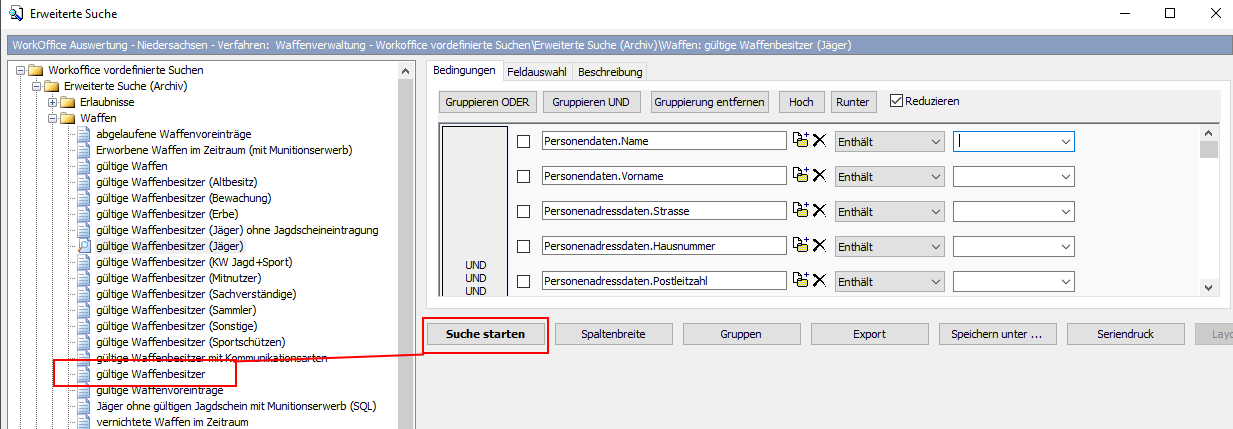Click the add-field icon in the Hausnummer row
1233x429 pixels.
(x=799, y=245)
